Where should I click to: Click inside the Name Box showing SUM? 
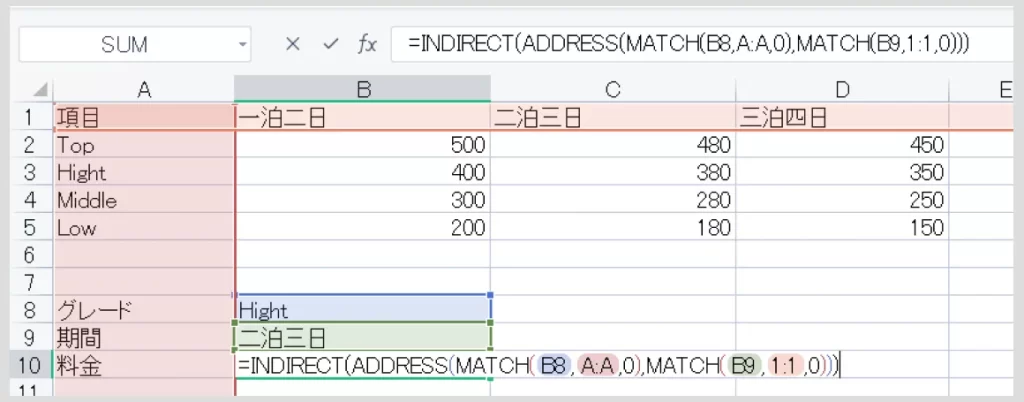pyautogui.click(x=125, y=44)
